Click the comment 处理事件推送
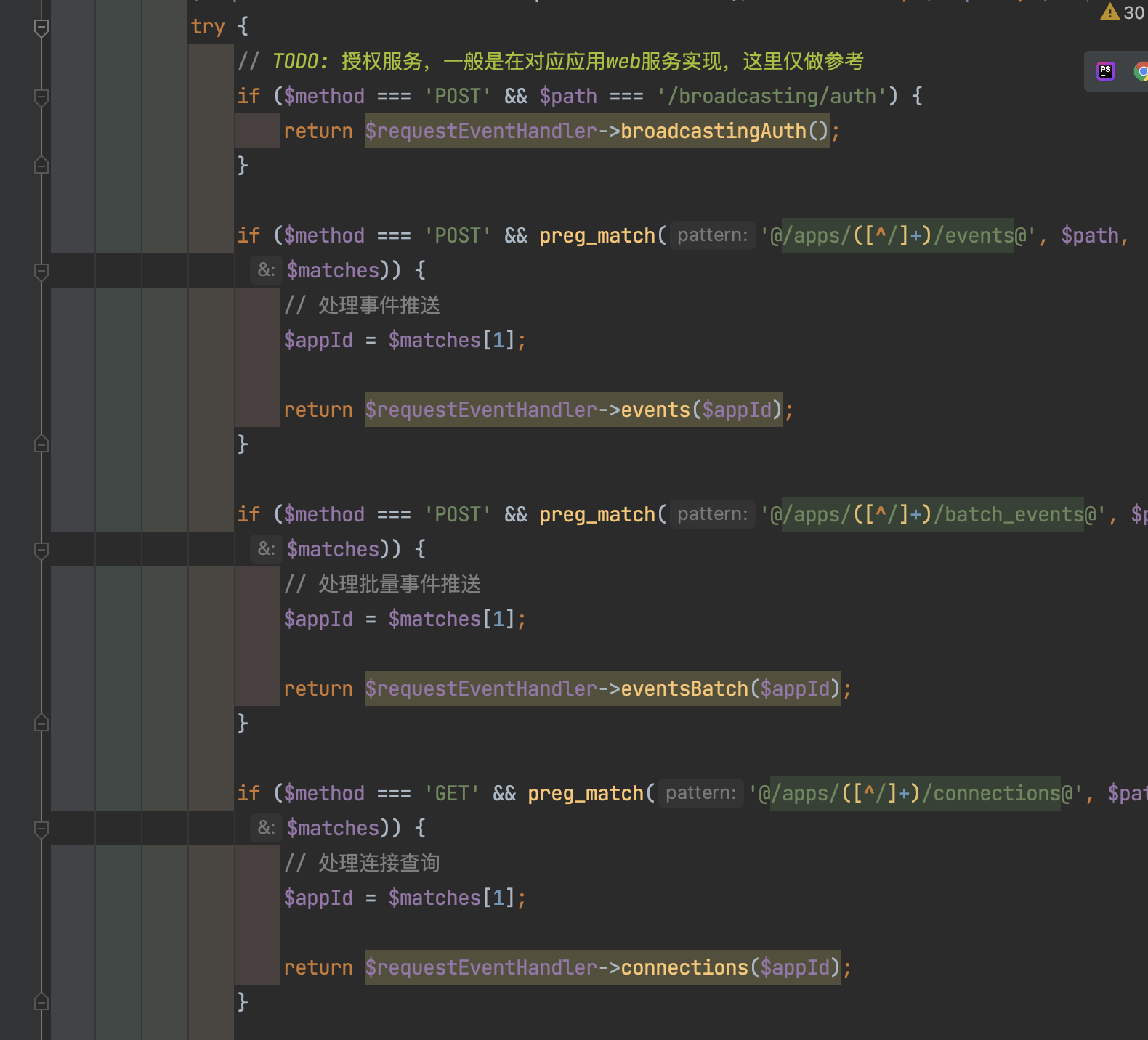 (362, 305)
